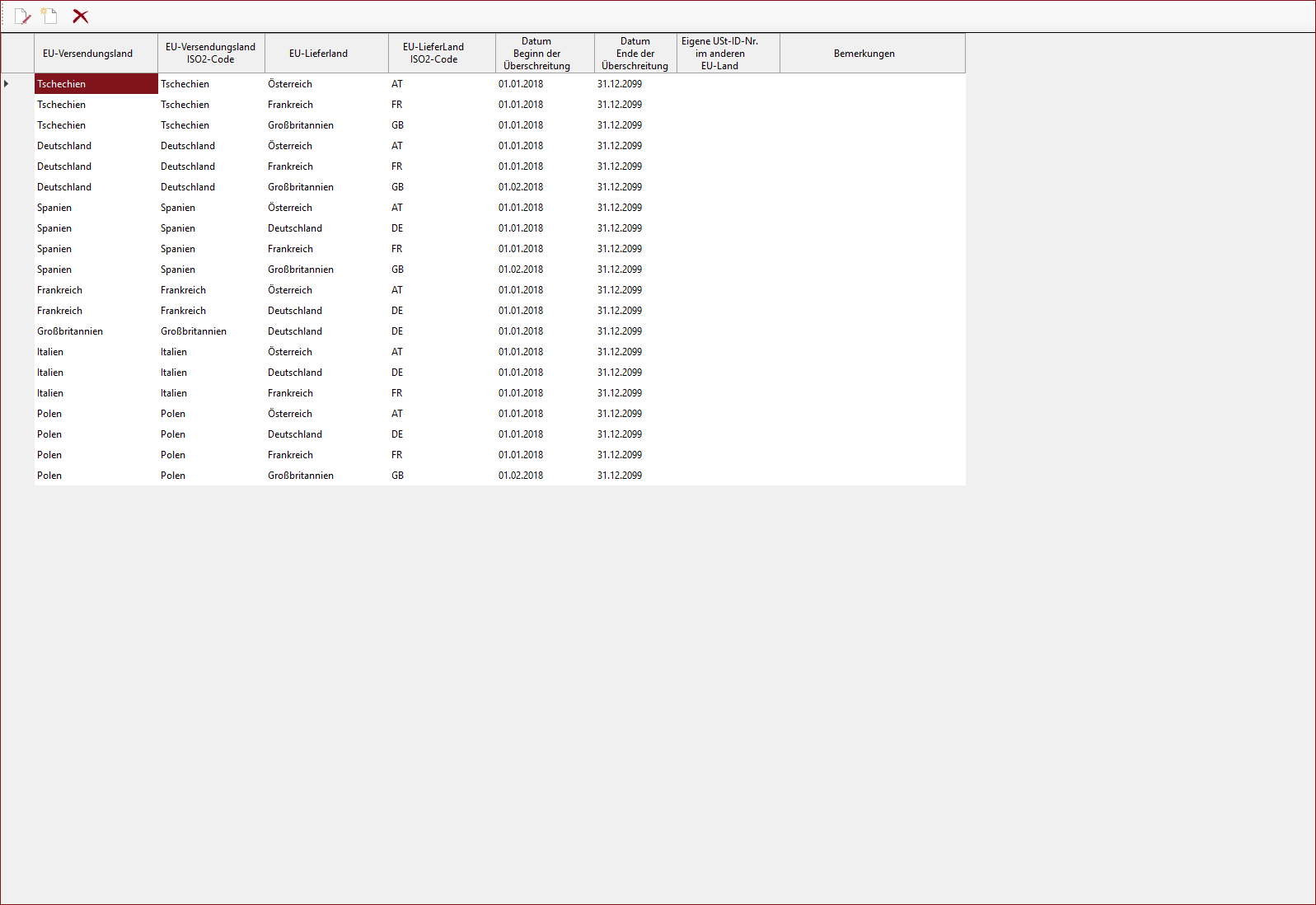The height and width of the screenshot is (905, 1316).
Task: Click the red delete X icon
Action: point(81,16)
